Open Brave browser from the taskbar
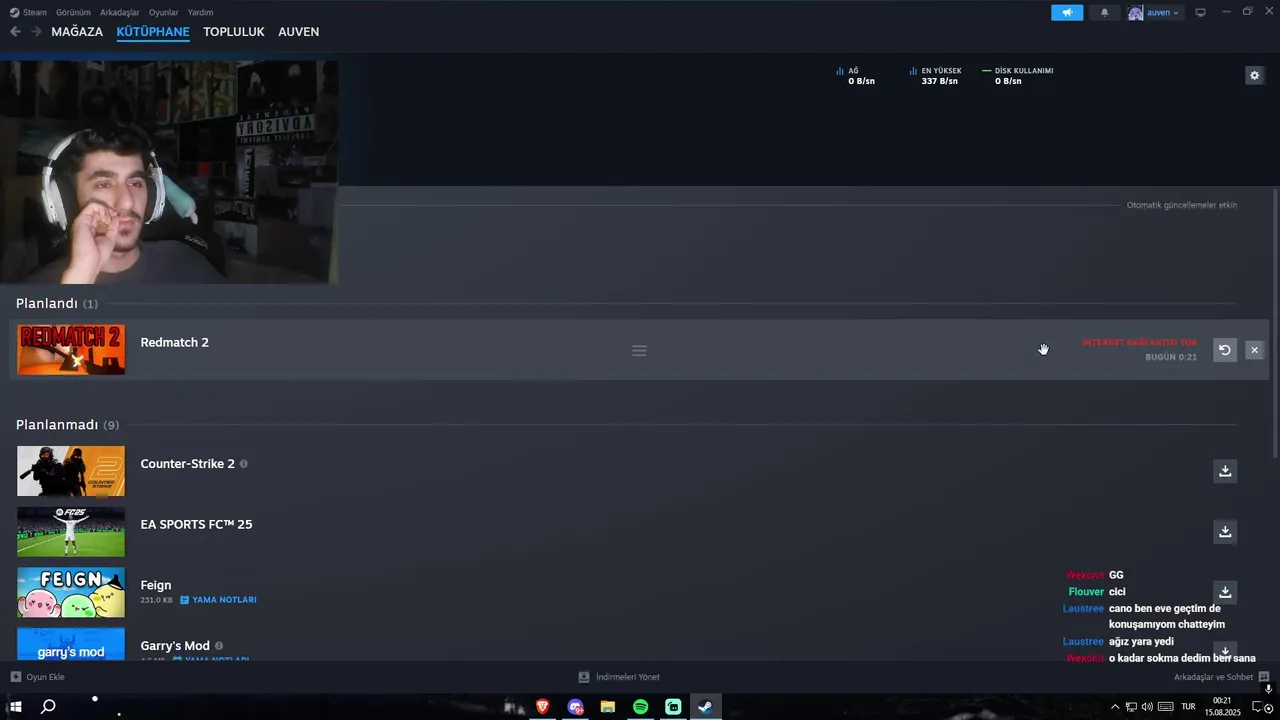The image size is (1280, 720). 542,707
